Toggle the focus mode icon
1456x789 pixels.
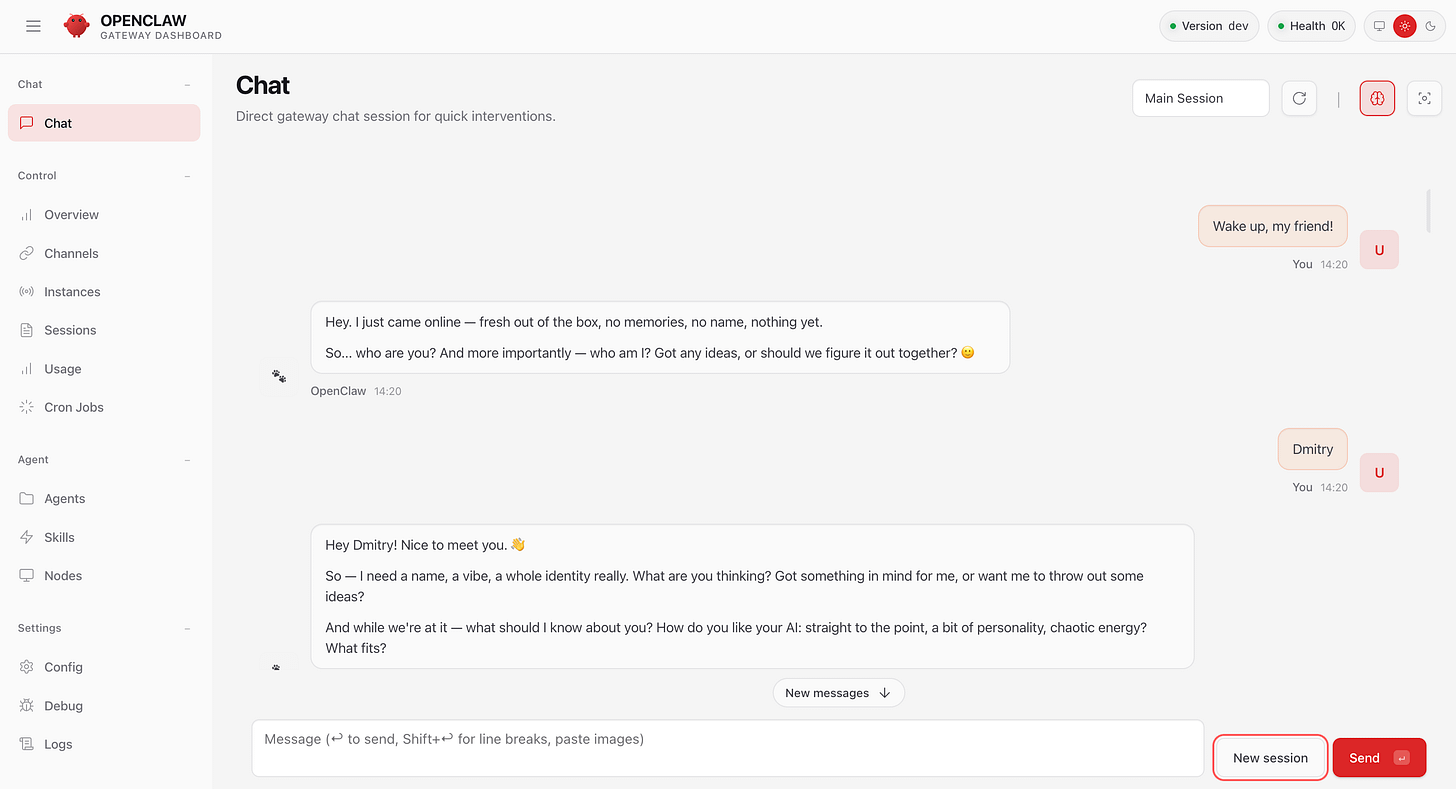point(1424,98)
